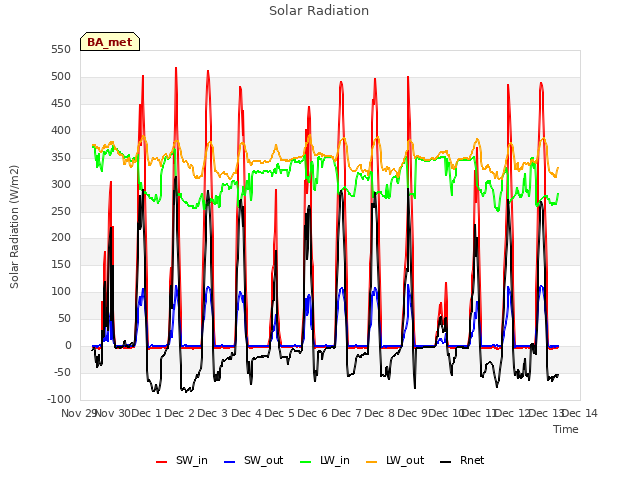Click the highest SW_in red peak on Dec 2
Screen dimensions: 640x480
click(x=176, y=68)
